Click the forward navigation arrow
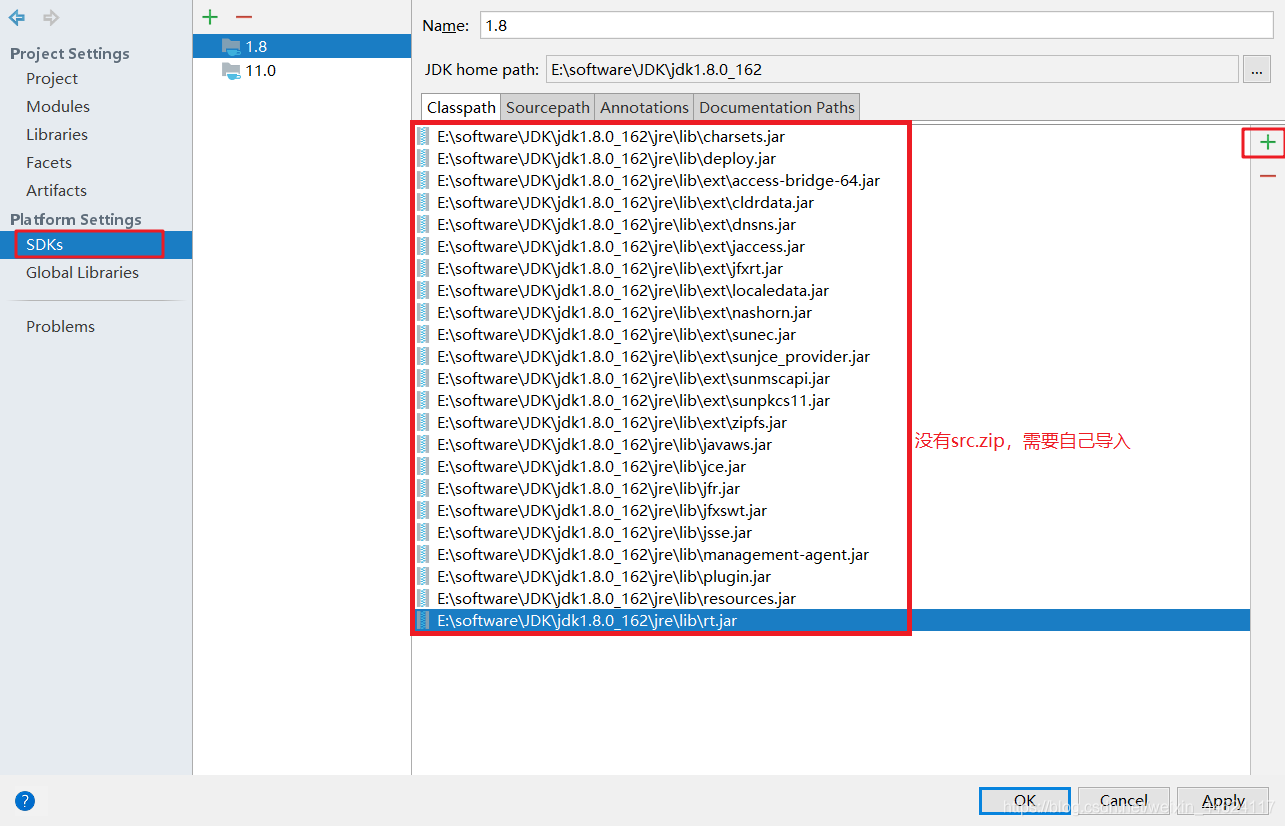1285x826 pixels. (x=51, y=17)
